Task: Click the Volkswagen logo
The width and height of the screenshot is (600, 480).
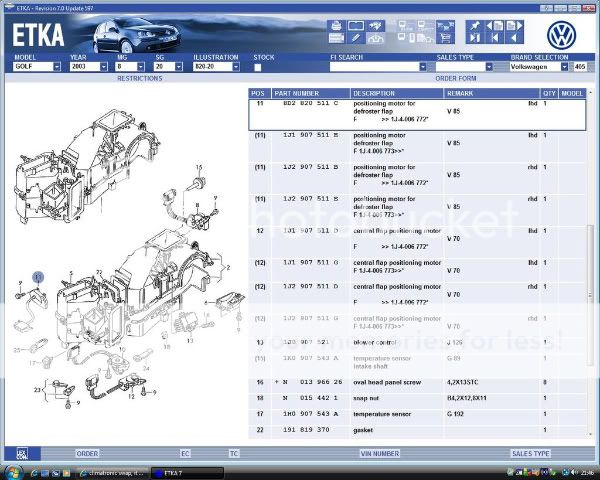Action: point(563,33)
